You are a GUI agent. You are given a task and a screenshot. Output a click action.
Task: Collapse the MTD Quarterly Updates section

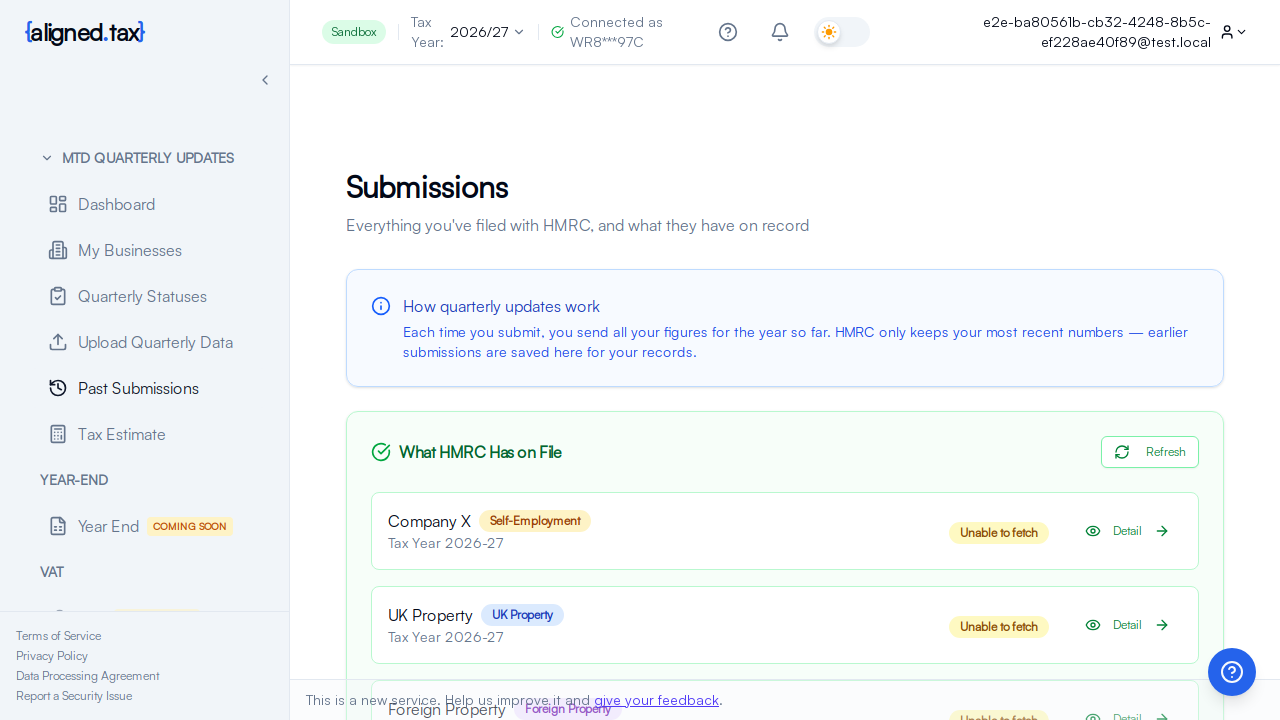46,158
